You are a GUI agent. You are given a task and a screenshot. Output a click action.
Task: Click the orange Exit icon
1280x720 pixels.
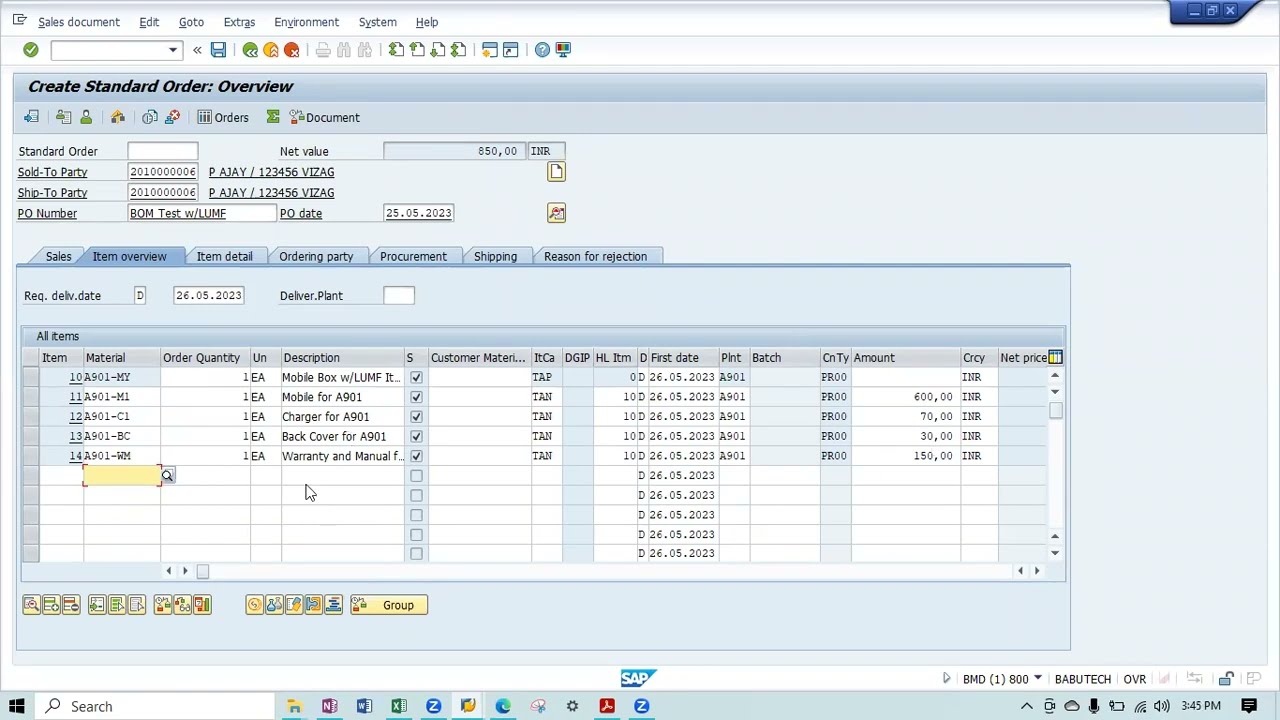tap(271, 50)
